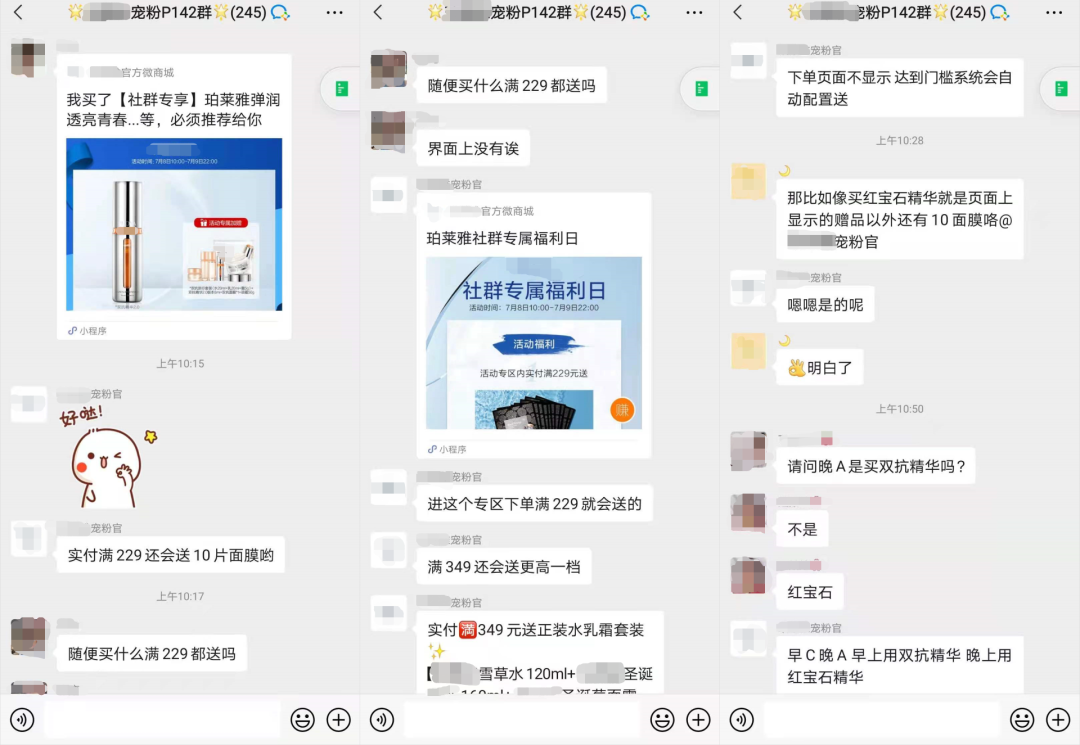1080x745 pixels.
Task: Tap the back arrow in the left chat panel
Action: point(18,13)
